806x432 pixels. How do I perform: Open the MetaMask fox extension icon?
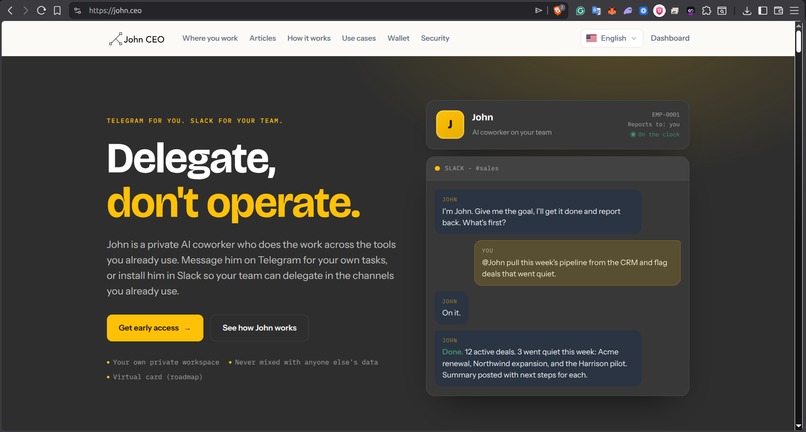coord(612,10)
